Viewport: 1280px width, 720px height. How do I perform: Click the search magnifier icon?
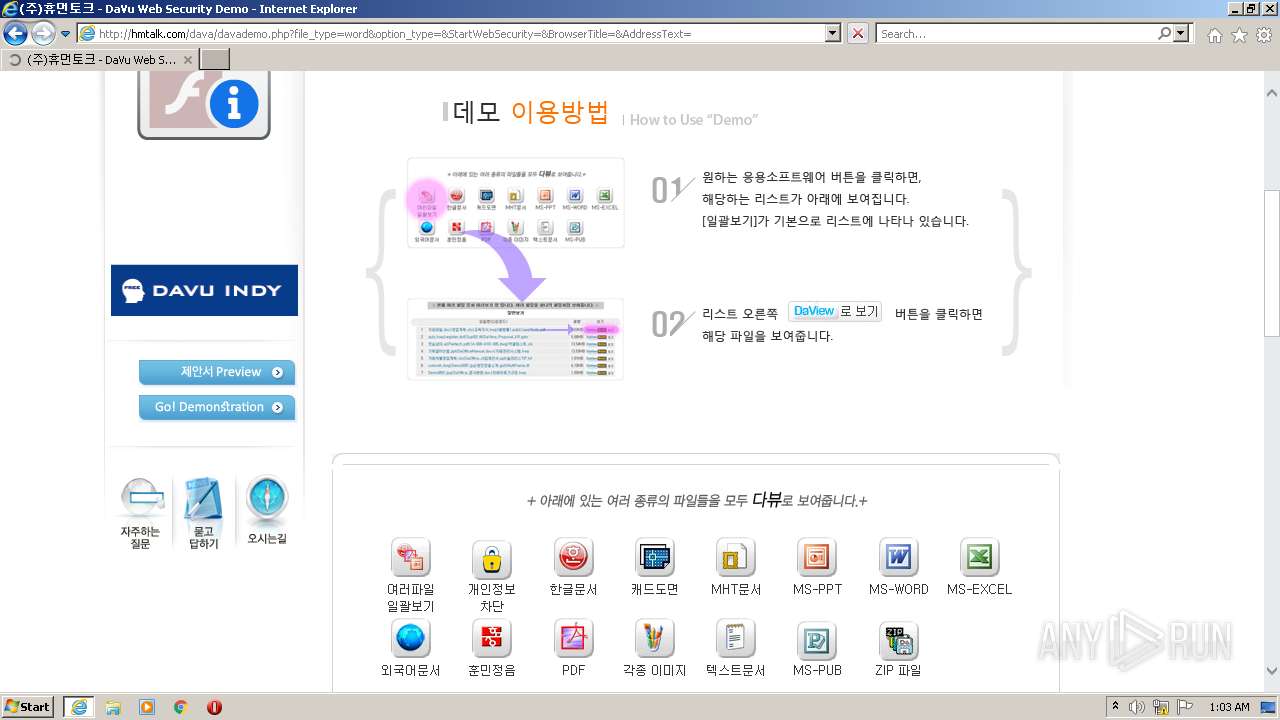point(1164,33)
